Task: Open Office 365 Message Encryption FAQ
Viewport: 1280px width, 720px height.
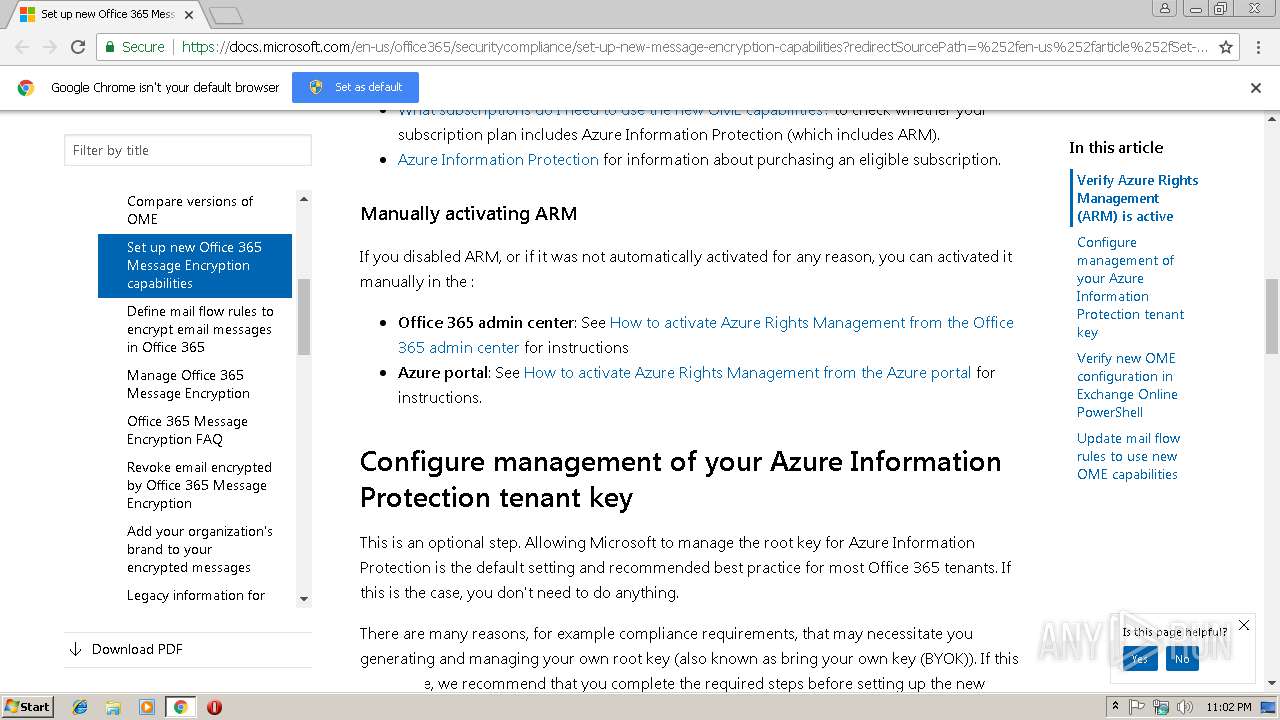Action: click(187, 430)
